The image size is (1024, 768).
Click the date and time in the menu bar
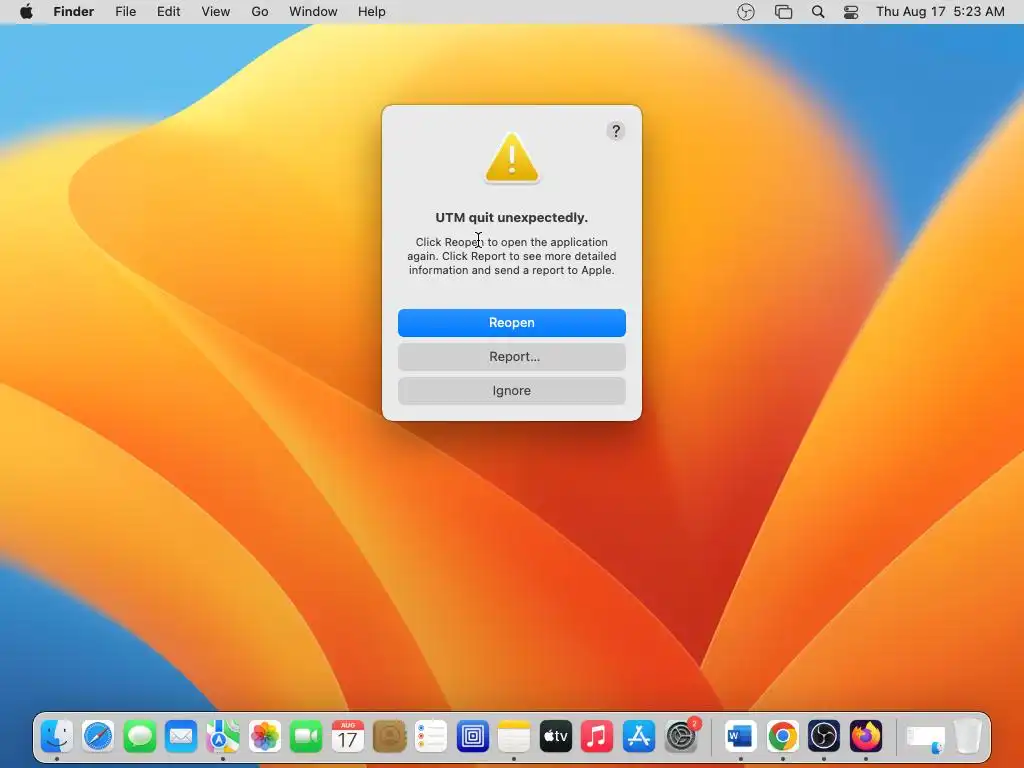[x=940, y=12]
